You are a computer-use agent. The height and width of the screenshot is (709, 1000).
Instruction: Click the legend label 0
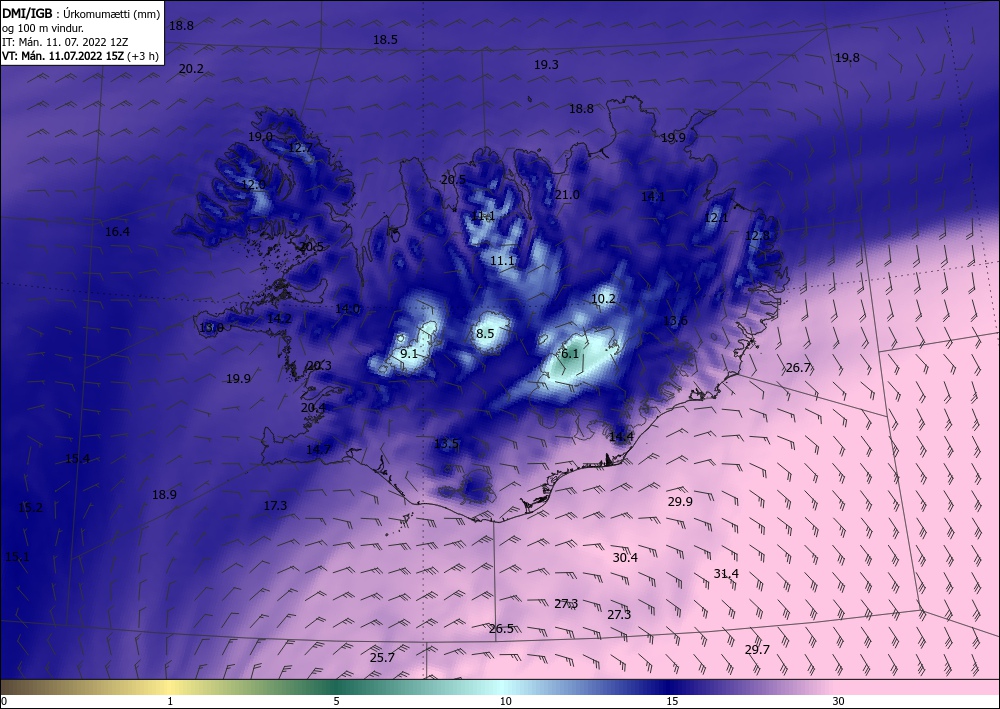[4, 701]
